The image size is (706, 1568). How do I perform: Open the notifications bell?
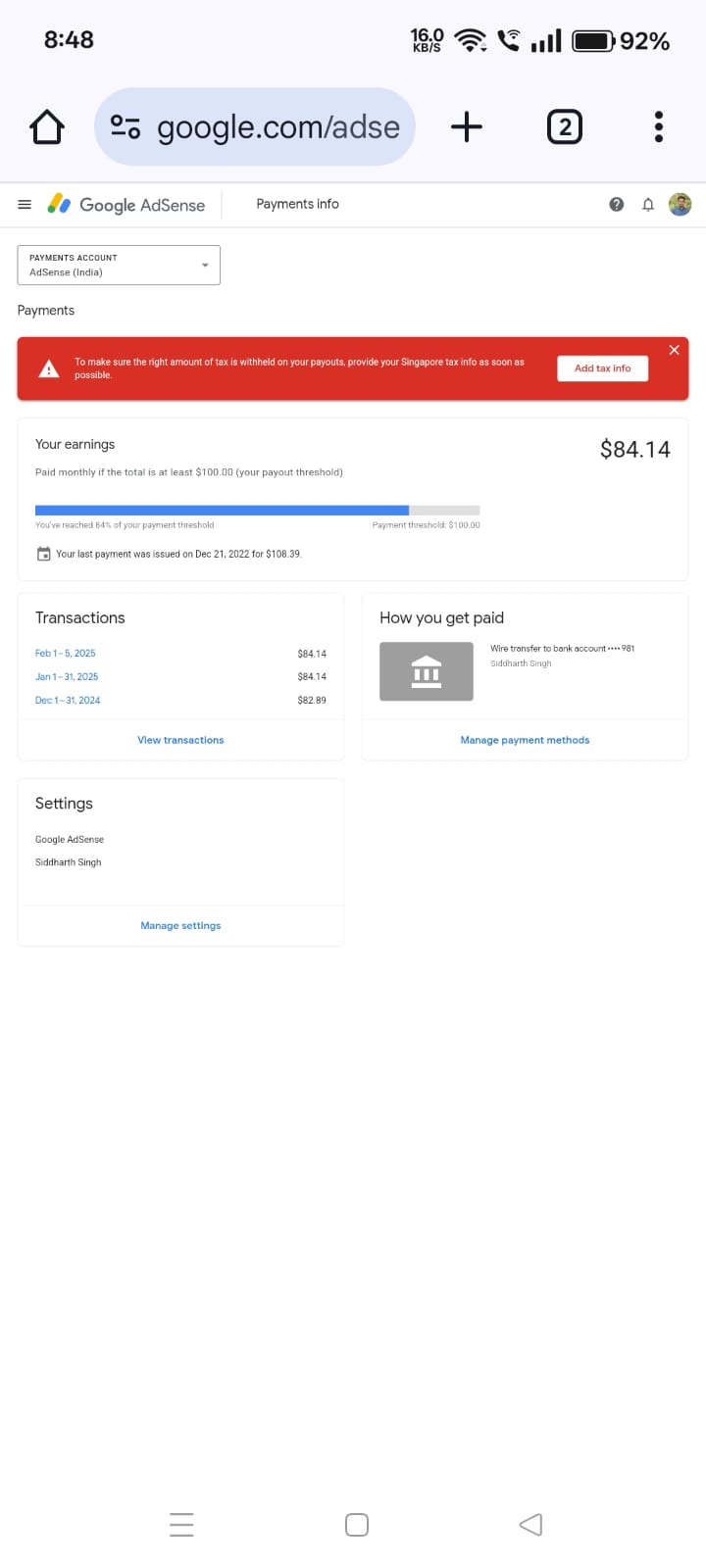[x=648, y=205]
